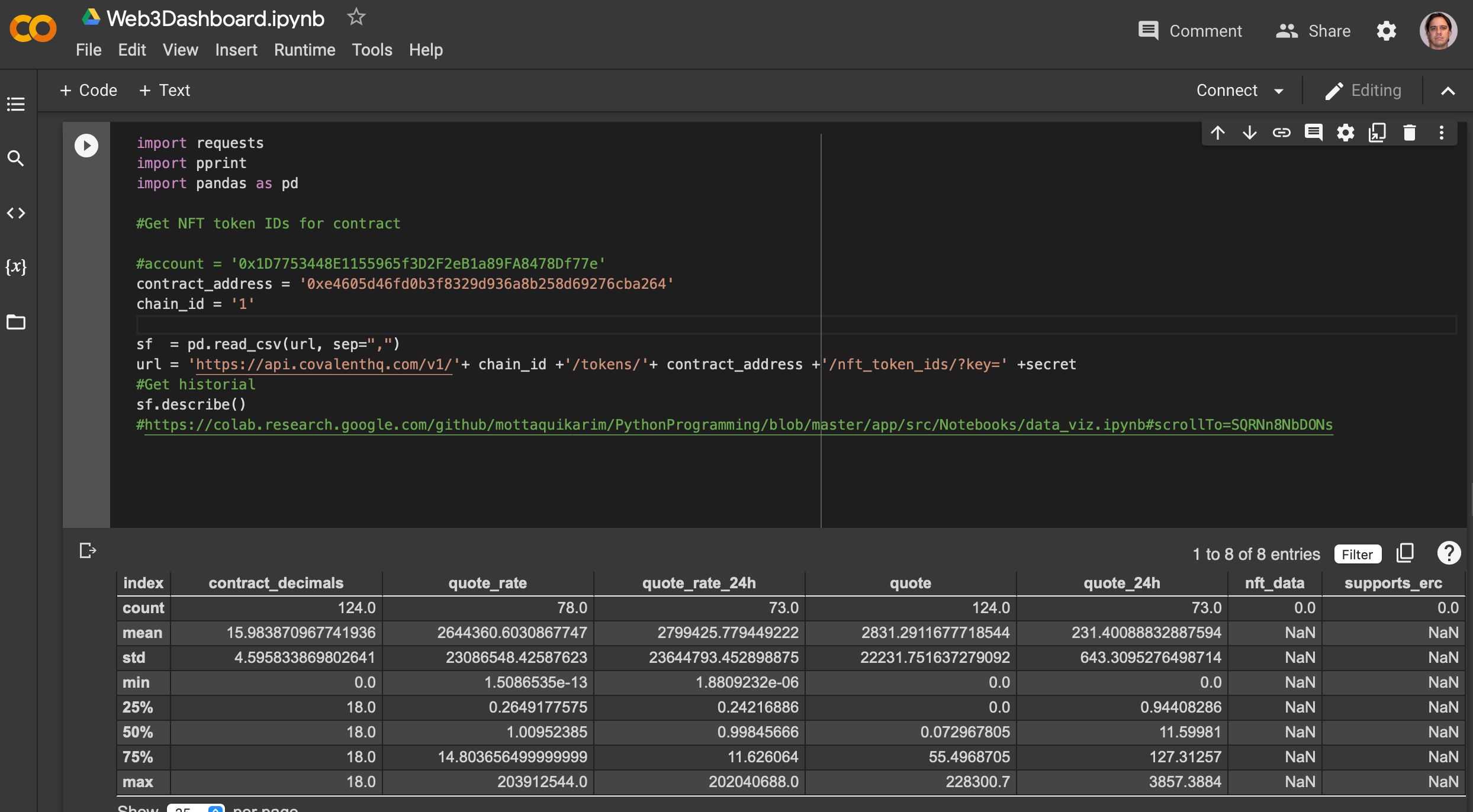Open more cell actions menu
The height and width of the screenshot is (812, 1473).
(x=1442, y=133)
